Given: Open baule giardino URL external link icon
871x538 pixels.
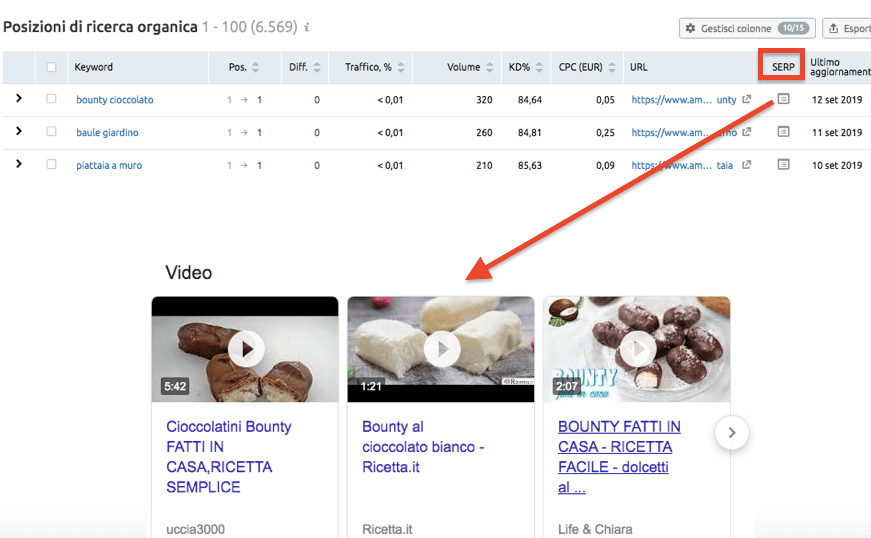Looking at the screenshot, I should click(747, 132).
